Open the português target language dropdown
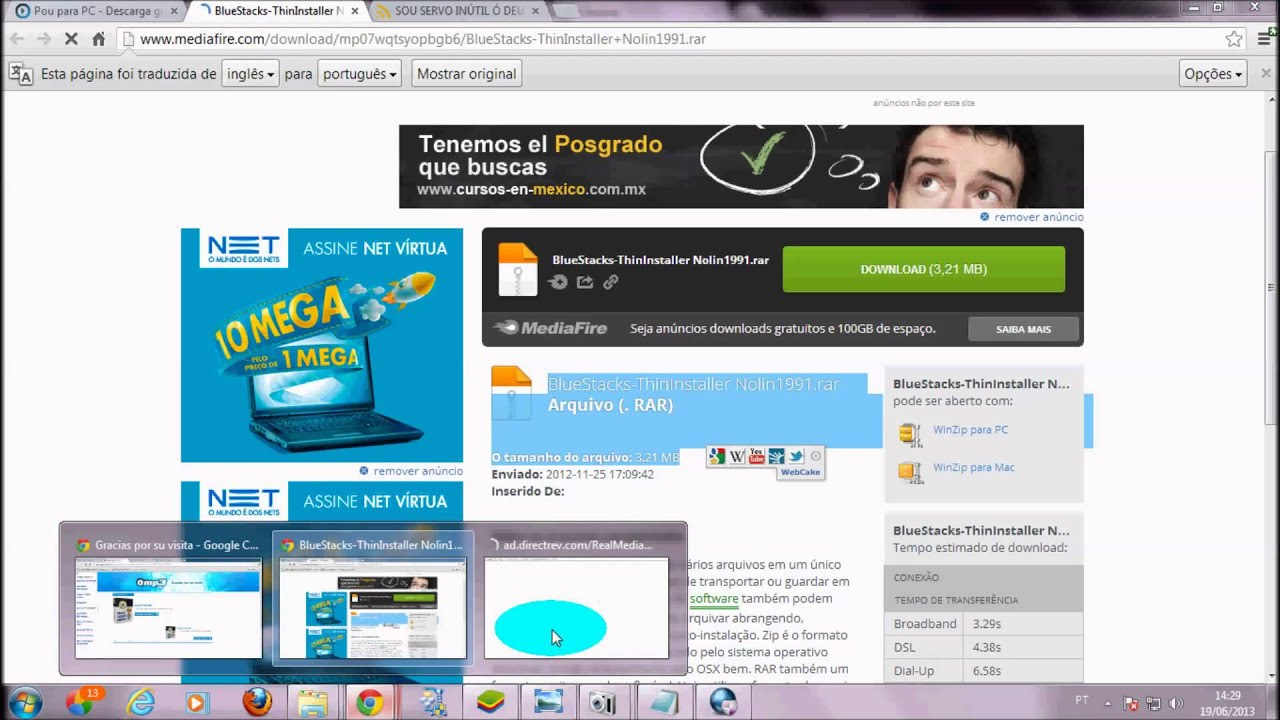The height and width of the screenshot is (720, 1280). tap(360, 74)
